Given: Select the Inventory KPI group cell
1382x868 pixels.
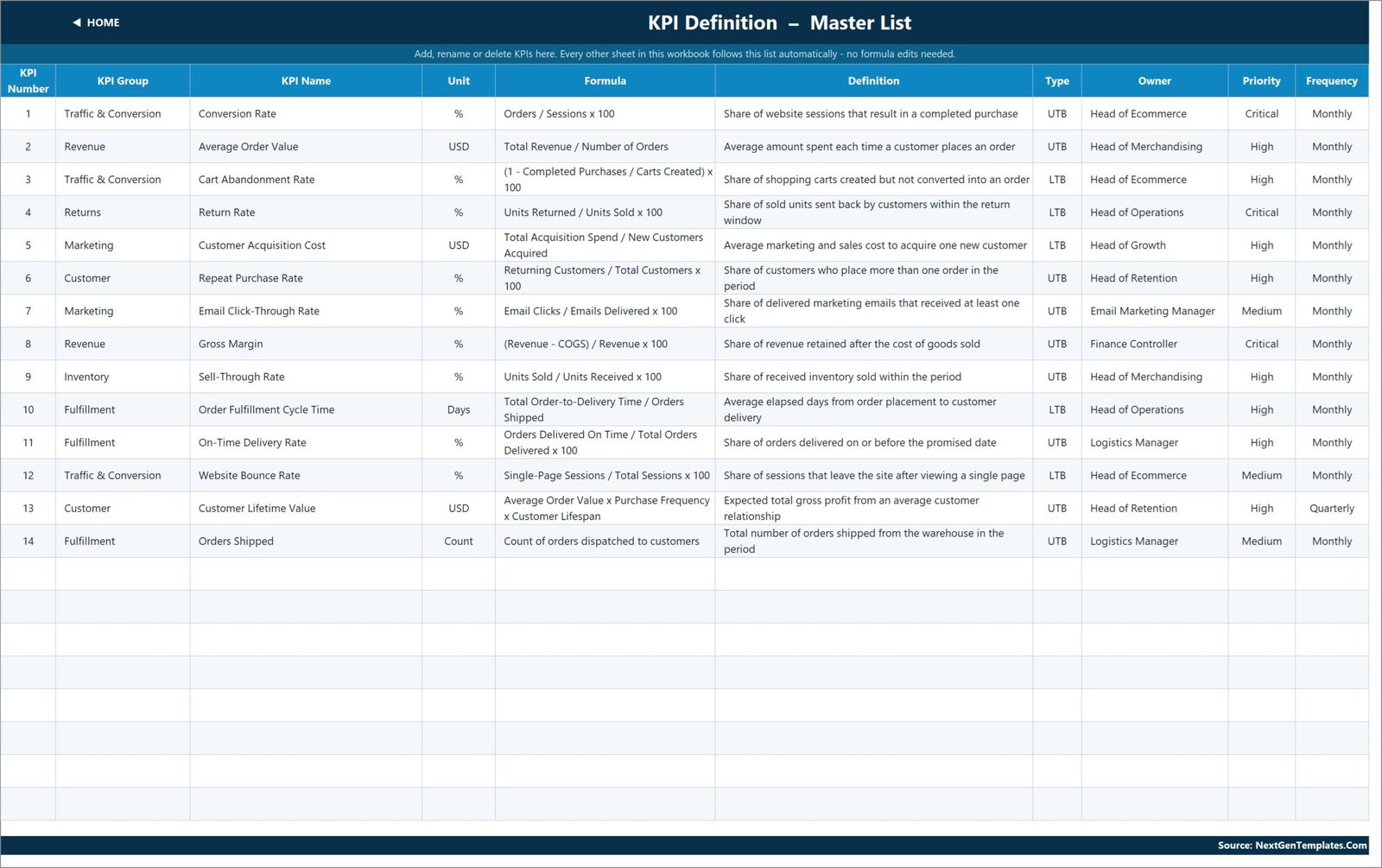Looking at the screenshot, I should point(123,377).
